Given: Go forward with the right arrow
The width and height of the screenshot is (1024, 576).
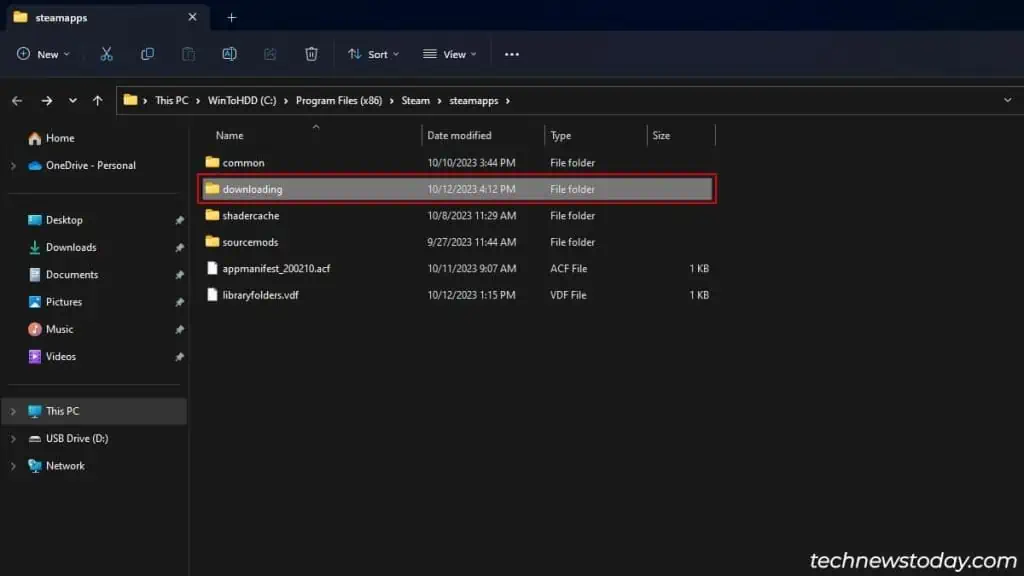Looking at the screenshot, I should click(x=46, y=101).
